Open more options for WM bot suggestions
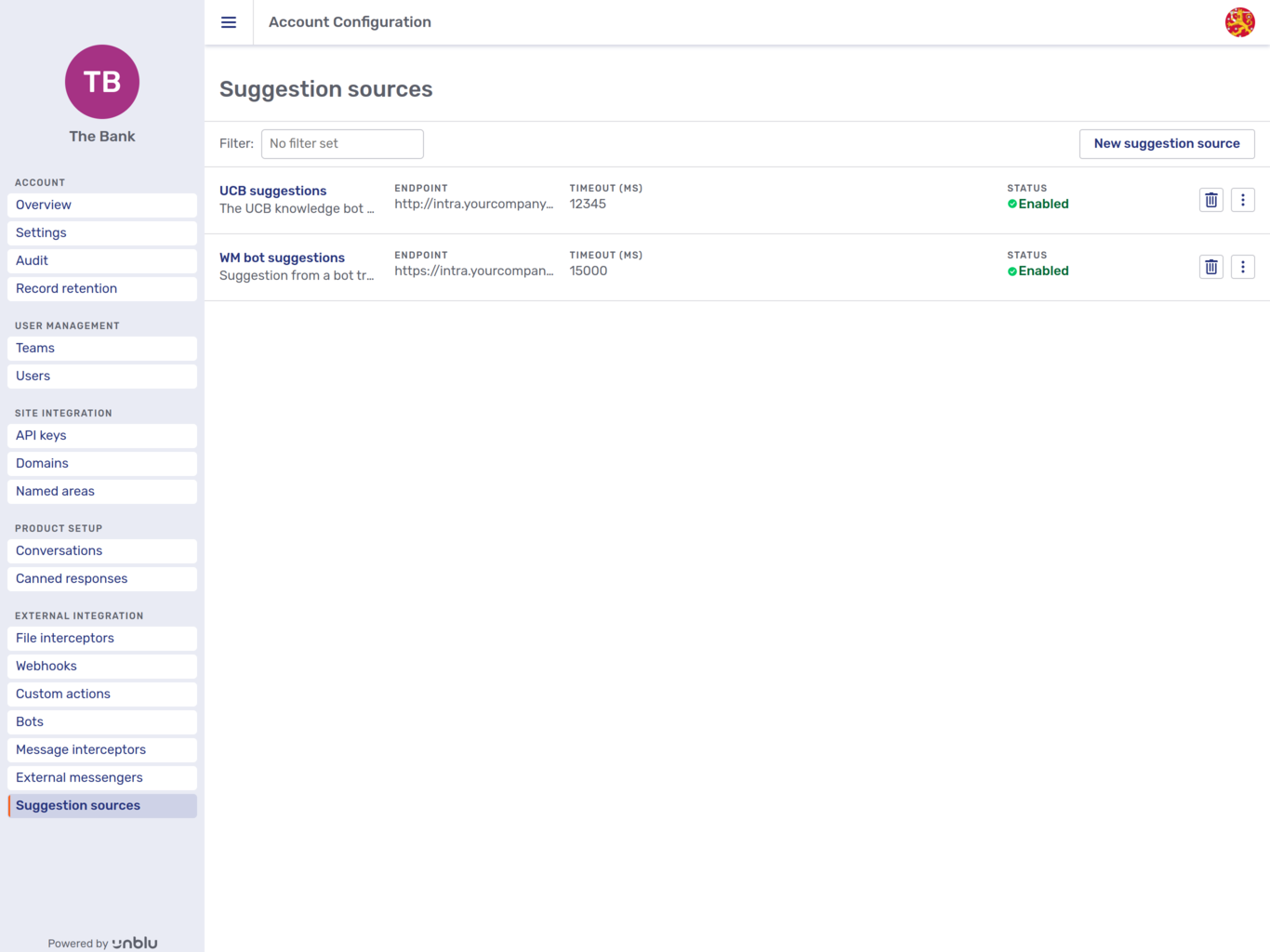1270x952 pixels. coord(1242,267)
